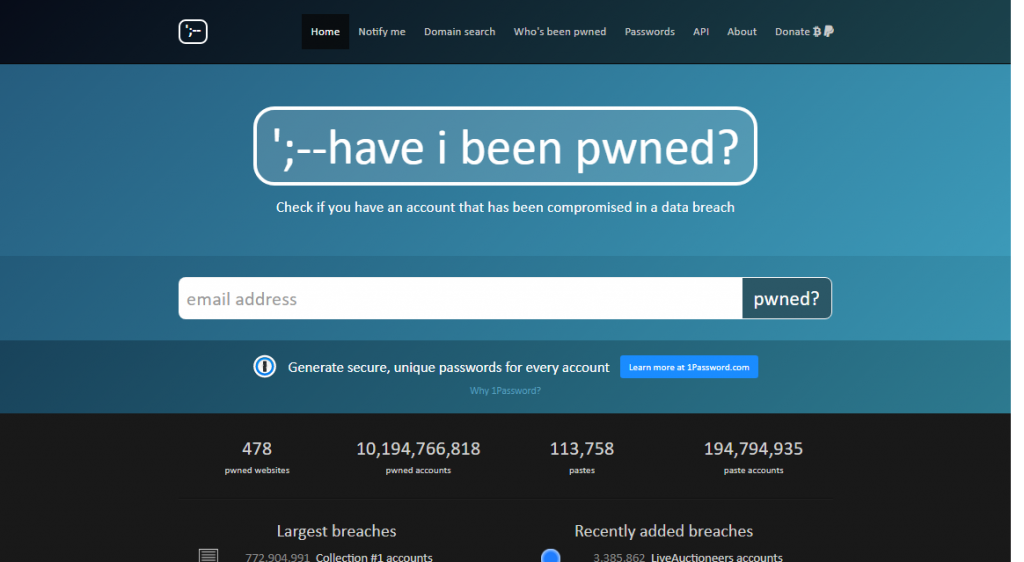This screenshot has width=1024, height=562.
Task: Open the API menu item
Action: point(701,31)
